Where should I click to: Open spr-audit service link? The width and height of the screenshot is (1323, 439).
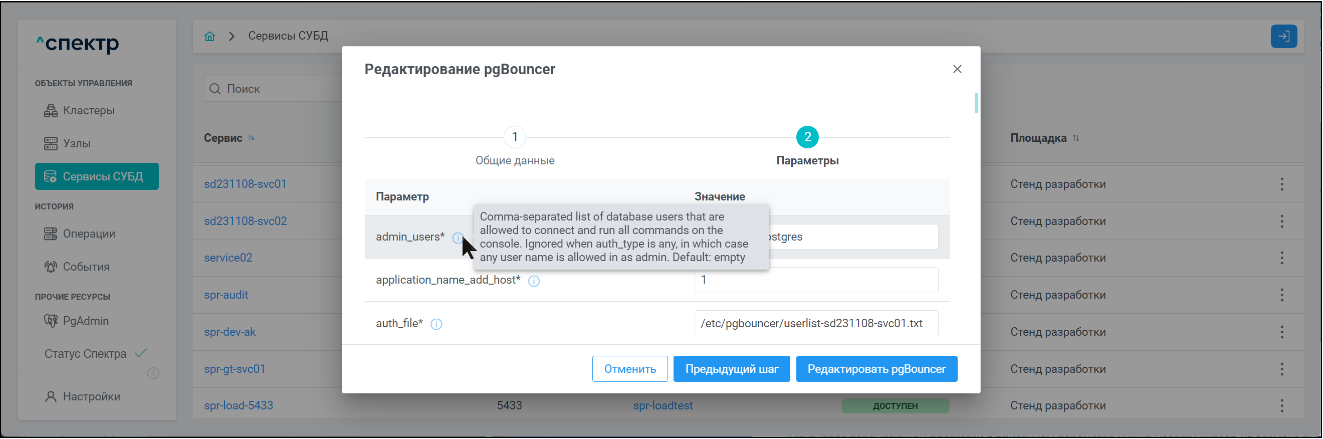(x=226, y=295)
